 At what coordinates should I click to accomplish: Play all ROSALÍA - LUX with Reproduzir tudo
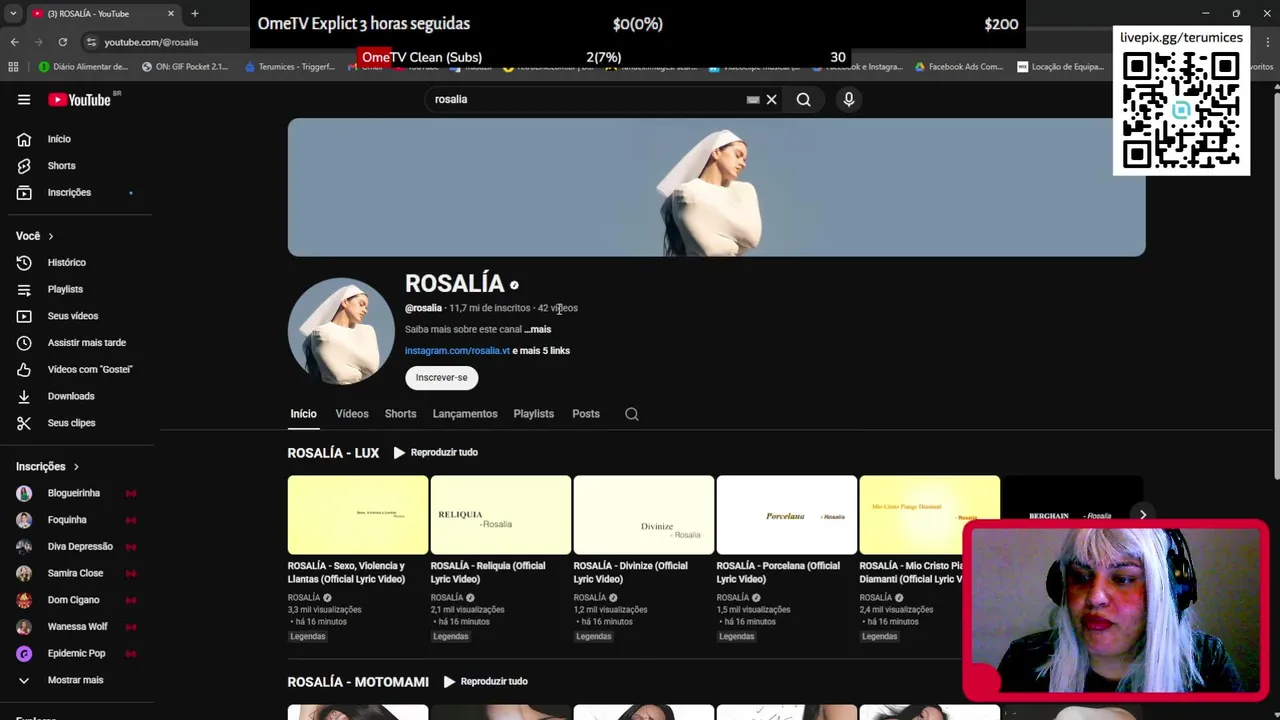436,452
